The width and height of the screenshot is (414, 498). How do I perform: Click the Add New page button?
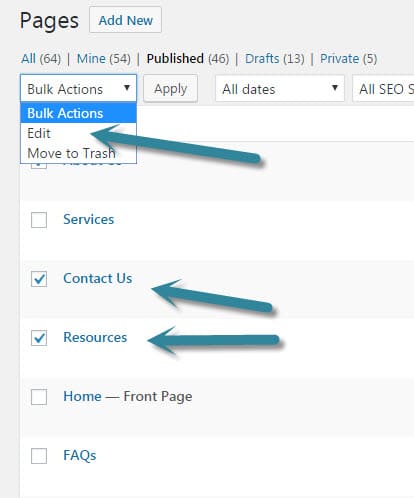(x=125, y=20)
